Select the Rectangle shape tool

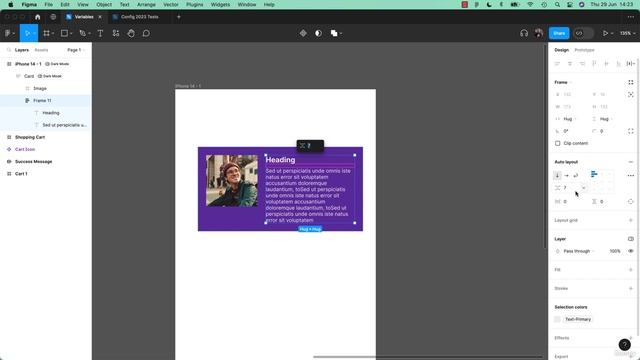click(64, 33)
